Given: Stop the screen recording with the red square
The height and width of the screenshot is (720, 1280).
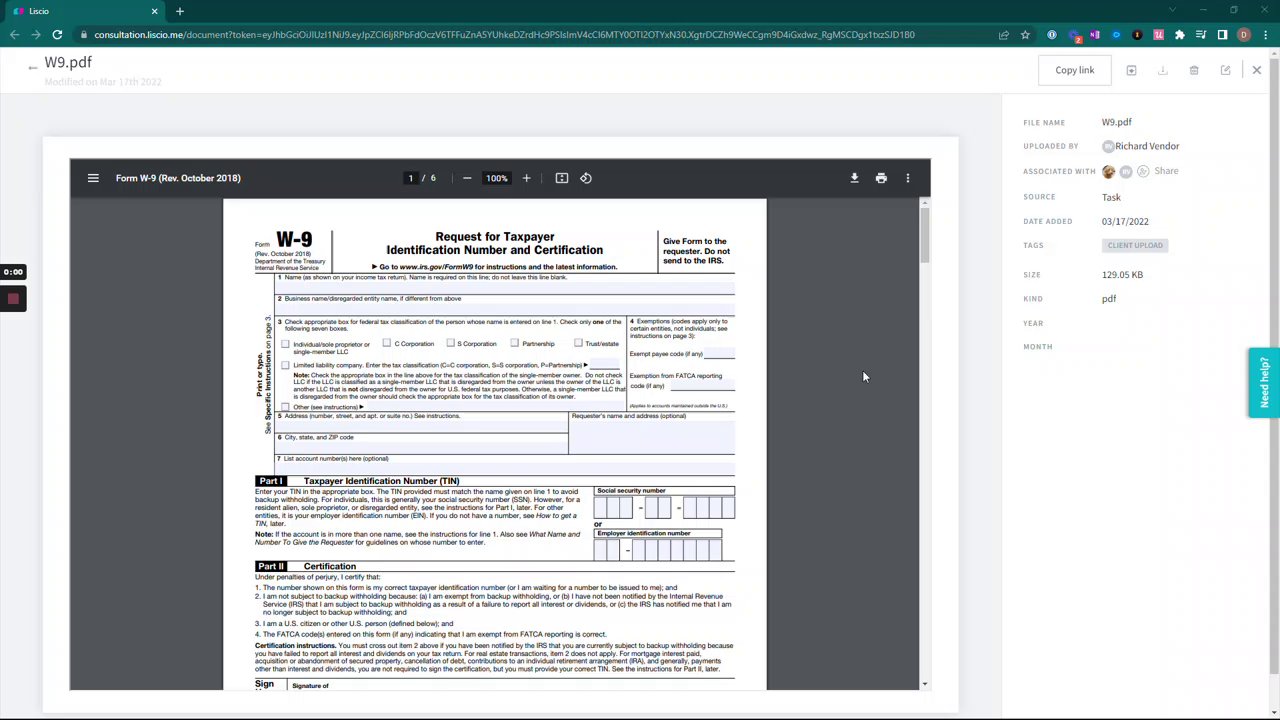Looking at the screenshot, I should tap(13, 298).
